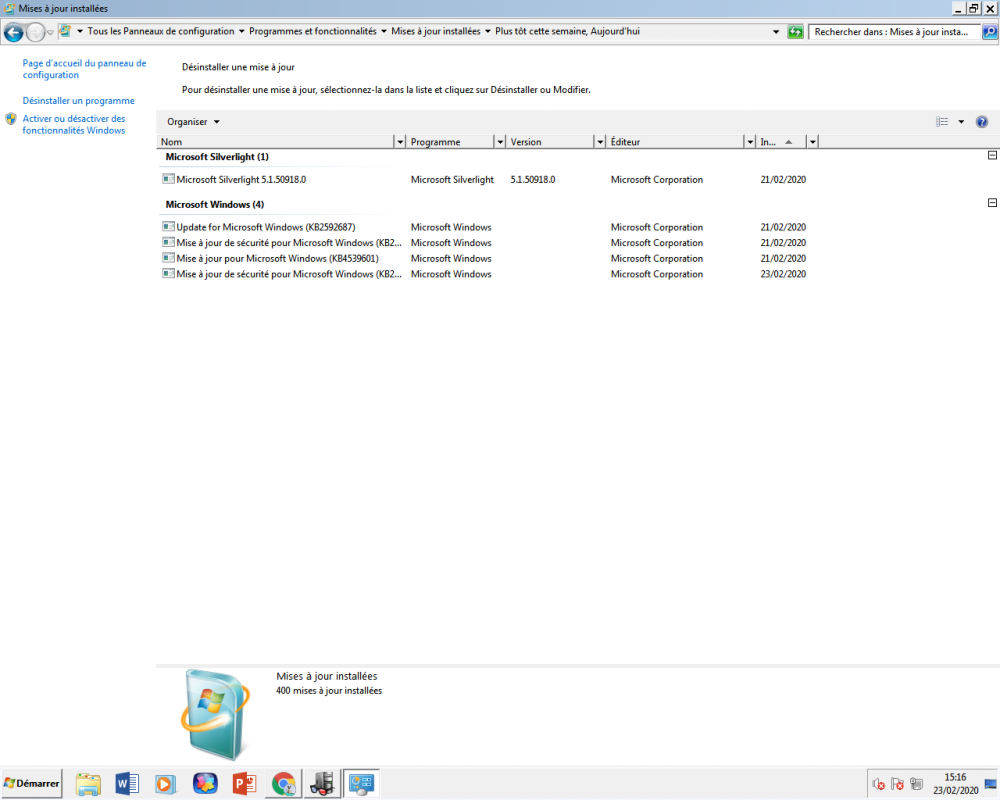Expand the arrow after 'Tous les Panneaux de configuration'
Screen dimensions: 1000x800
point(242,31)
